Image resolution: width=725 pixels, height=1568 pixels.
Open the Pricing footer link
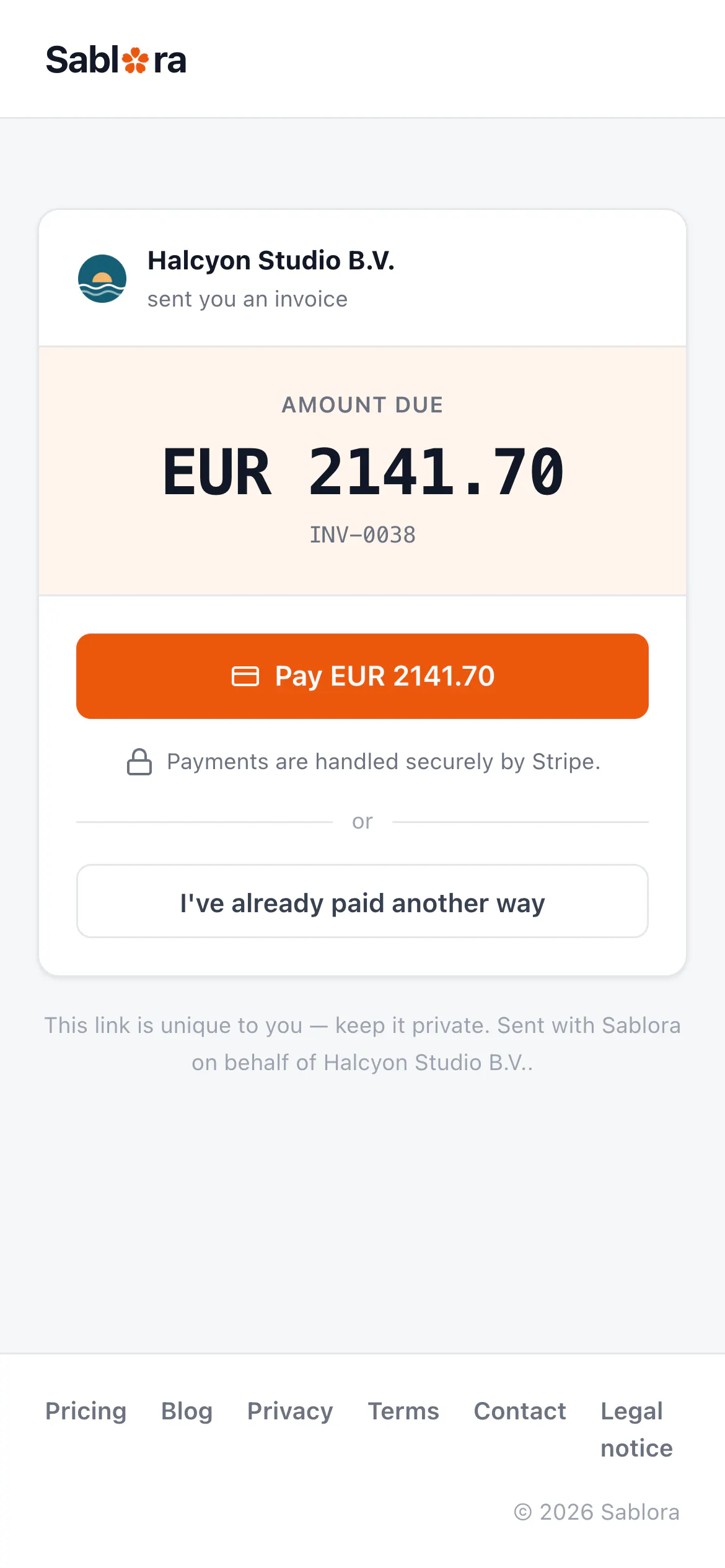[86, 1411]
